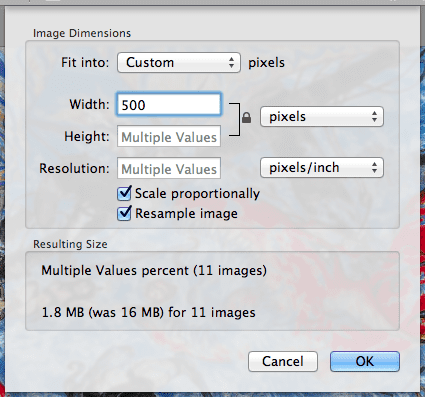Dismiss the dialog with Cancel

click(283, 361)
